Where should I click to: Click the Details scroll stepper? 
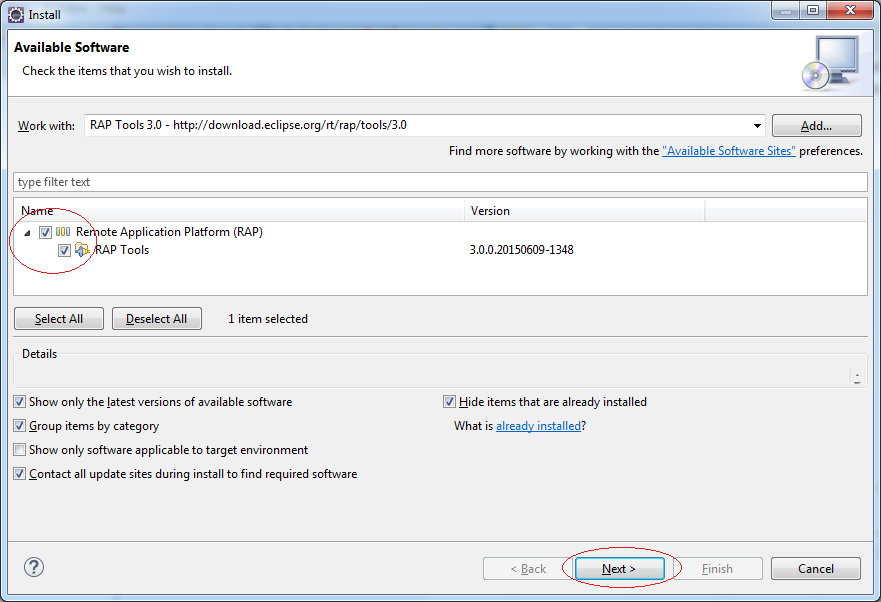tap(857, 378)
